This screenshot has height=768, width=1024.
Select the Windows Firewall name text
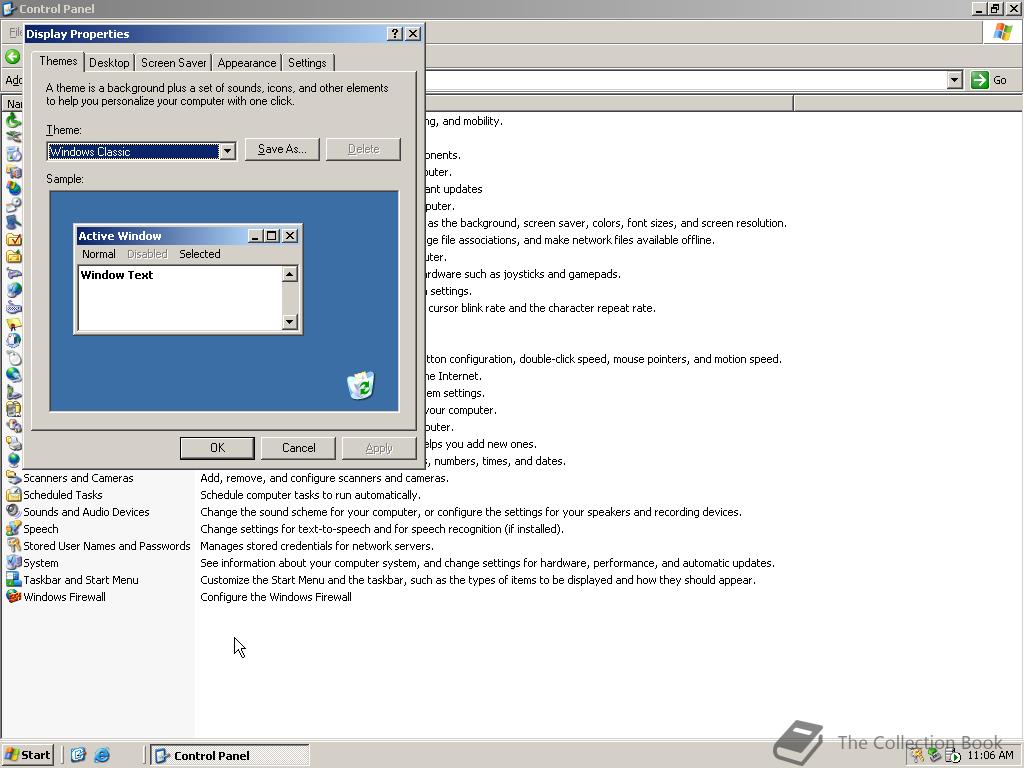pyautogui.click(x=65, y=597)
